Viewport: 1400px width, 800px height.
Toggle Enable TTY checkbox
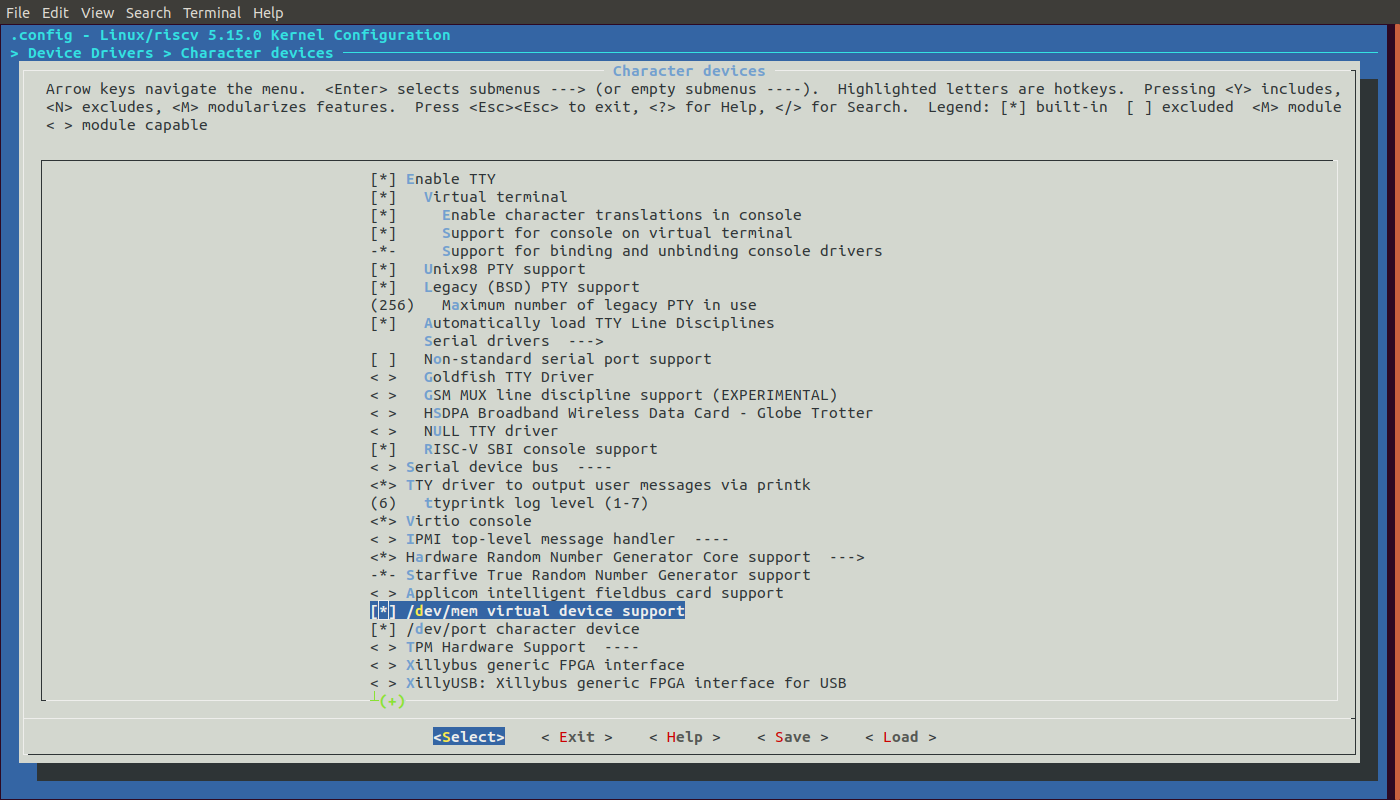pyautogui.click(x=383, y=179)
